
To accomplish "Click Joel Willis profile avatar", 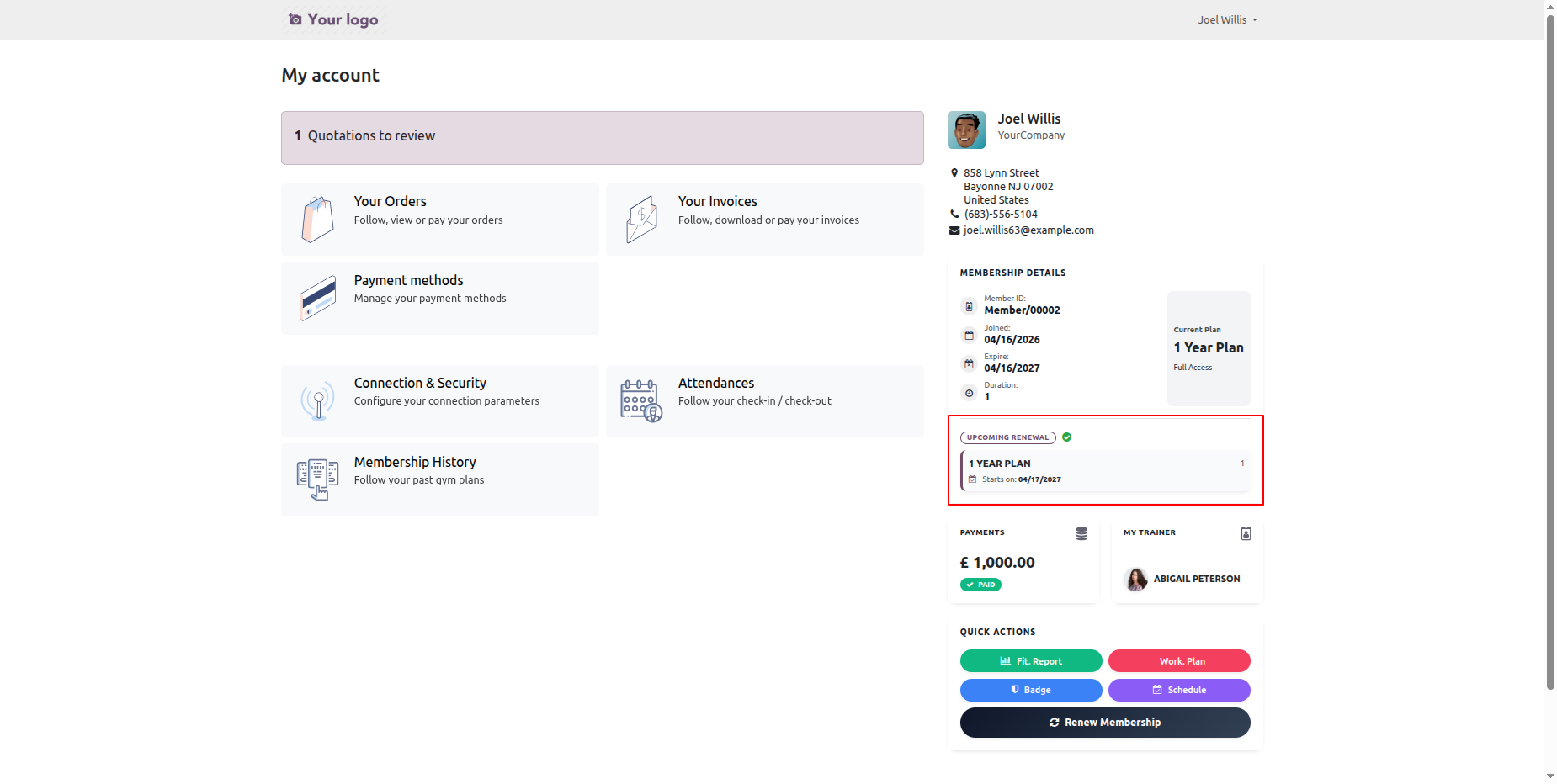I will (x=966, y=130).
